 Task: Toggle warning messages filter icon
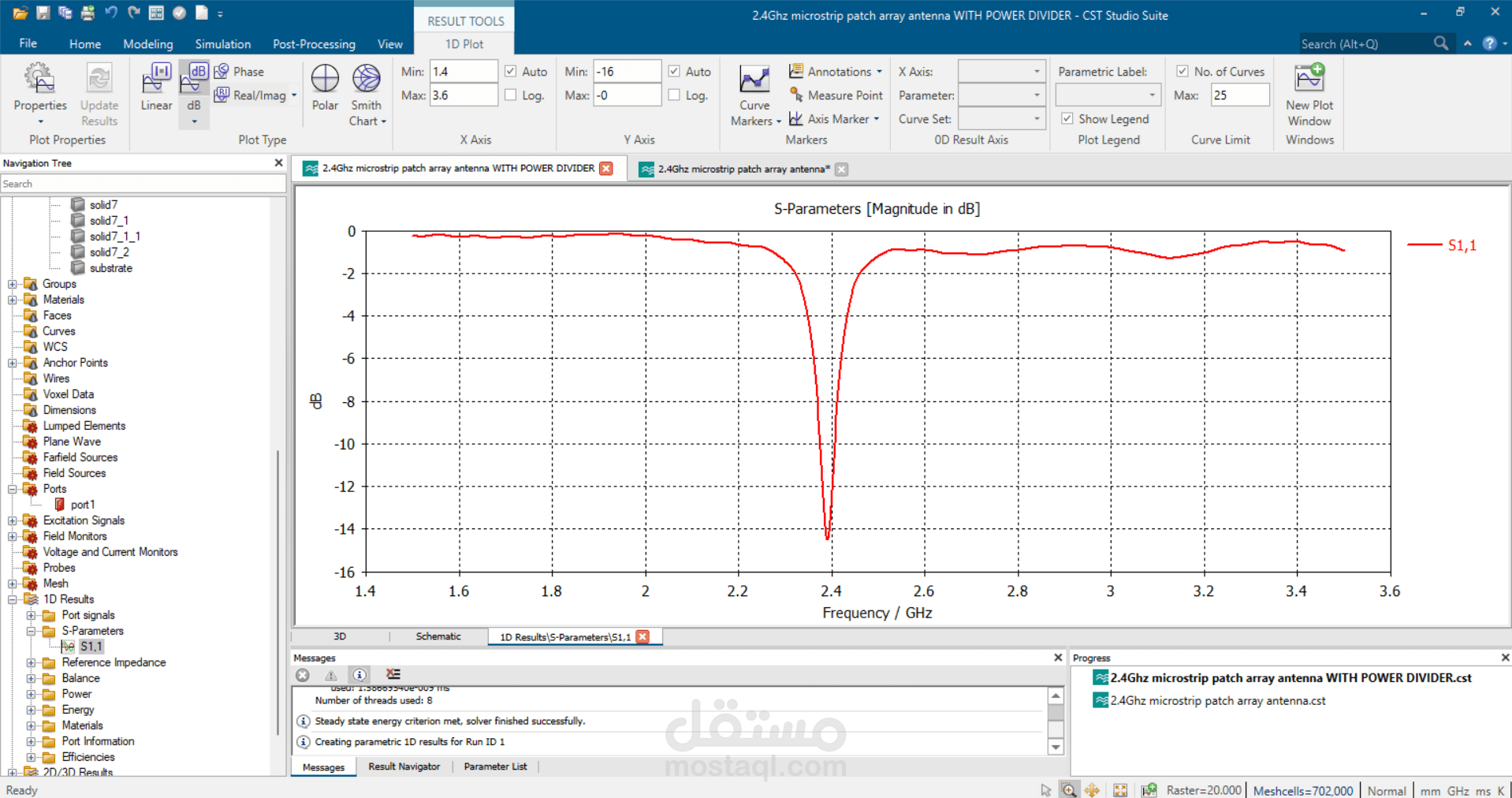pyautogui.click(x=331, y=675)
